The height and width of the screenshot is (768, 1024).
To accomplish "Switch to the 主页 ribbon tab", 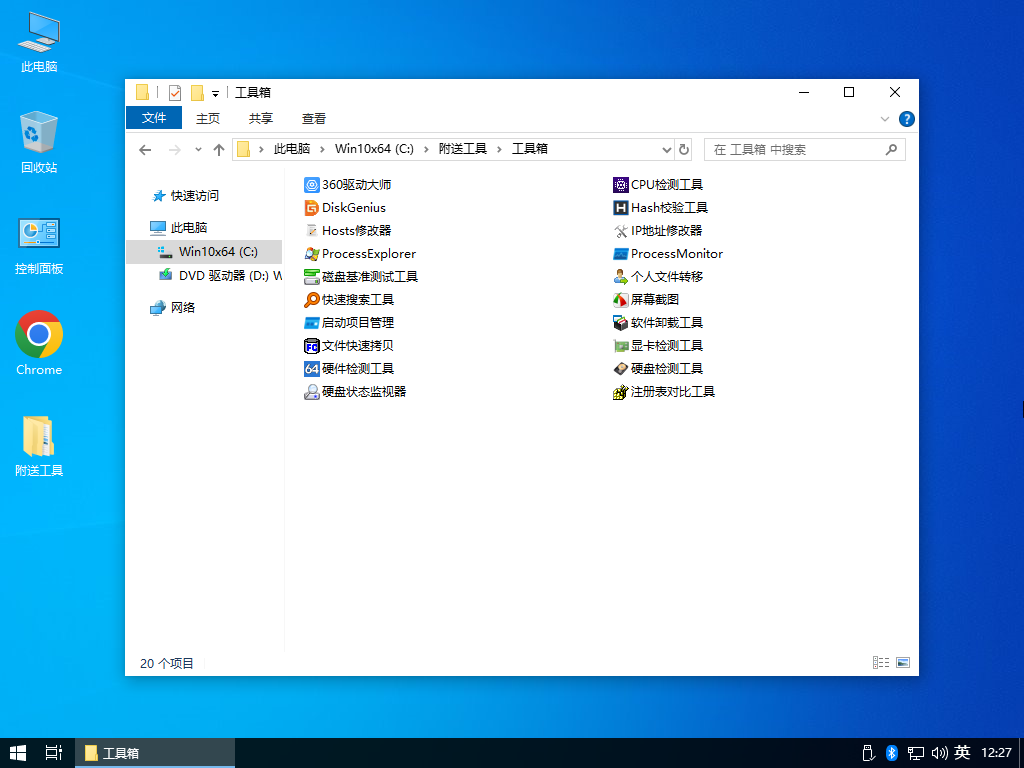I will (208, 119).
